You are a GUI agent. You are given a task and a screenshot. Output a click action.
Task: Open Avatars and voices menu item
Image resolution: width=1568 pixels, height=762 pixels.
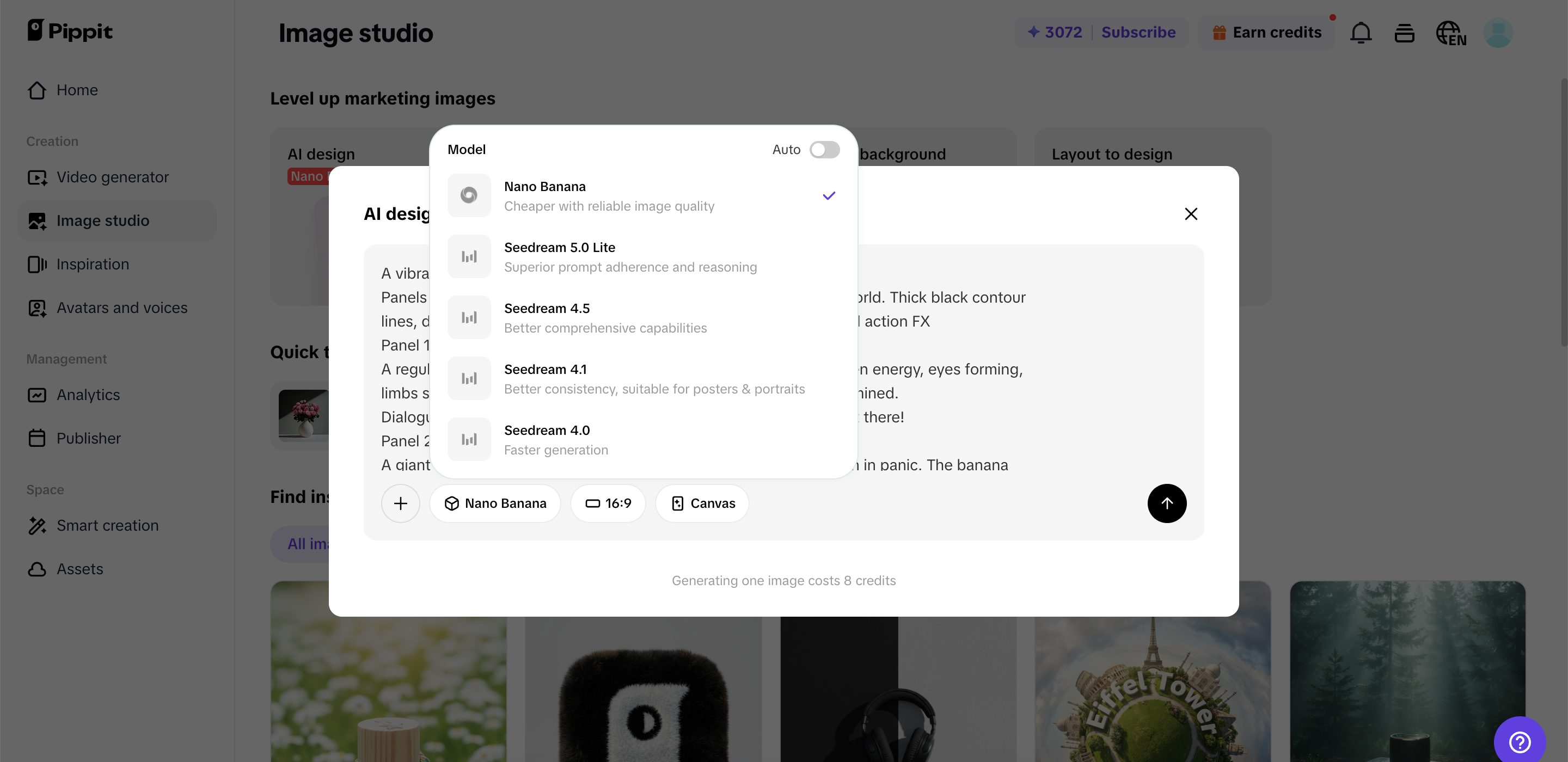(x=121, y=308)
